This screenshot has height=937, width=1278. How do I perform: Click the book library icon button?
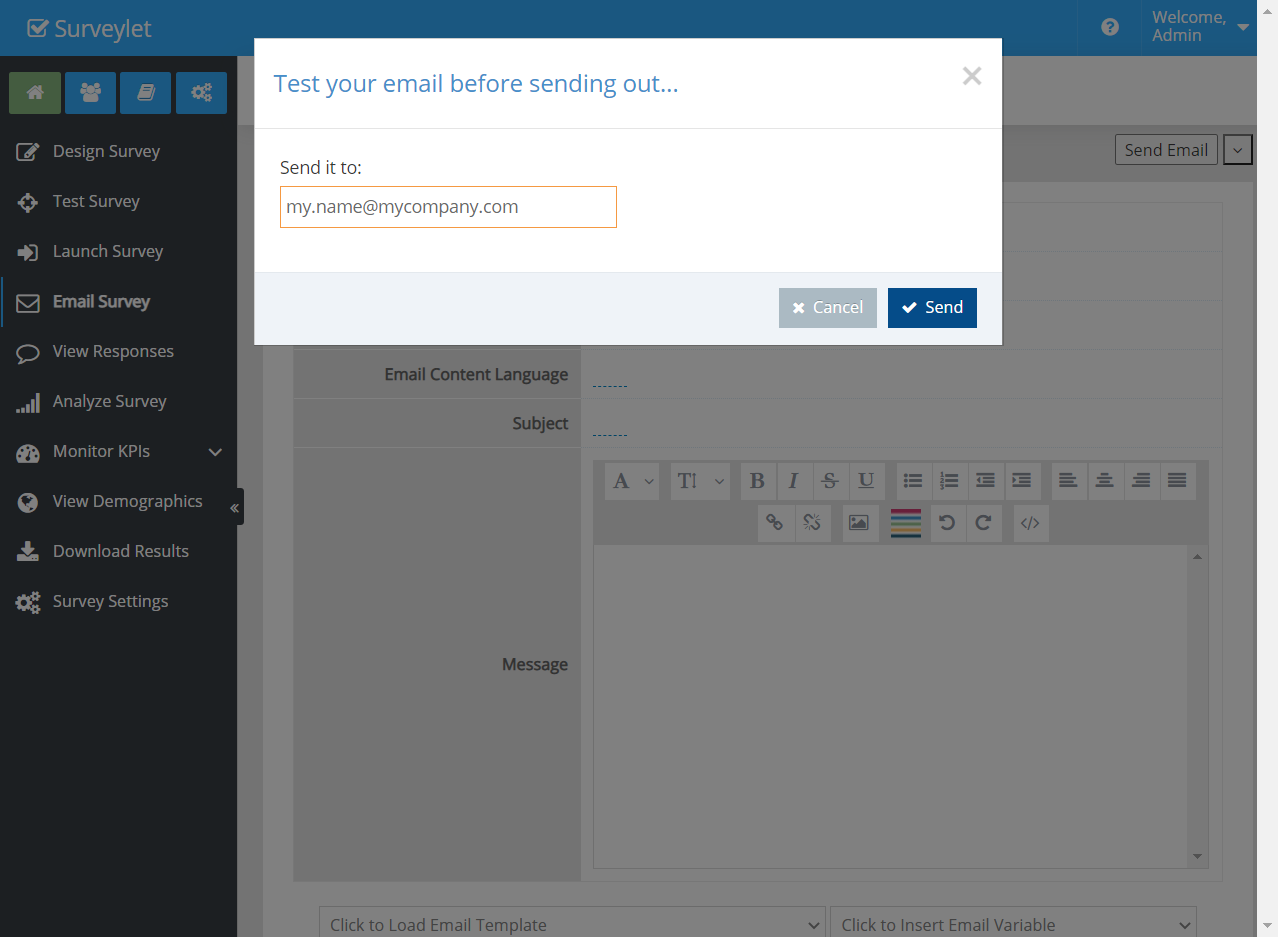146,93
